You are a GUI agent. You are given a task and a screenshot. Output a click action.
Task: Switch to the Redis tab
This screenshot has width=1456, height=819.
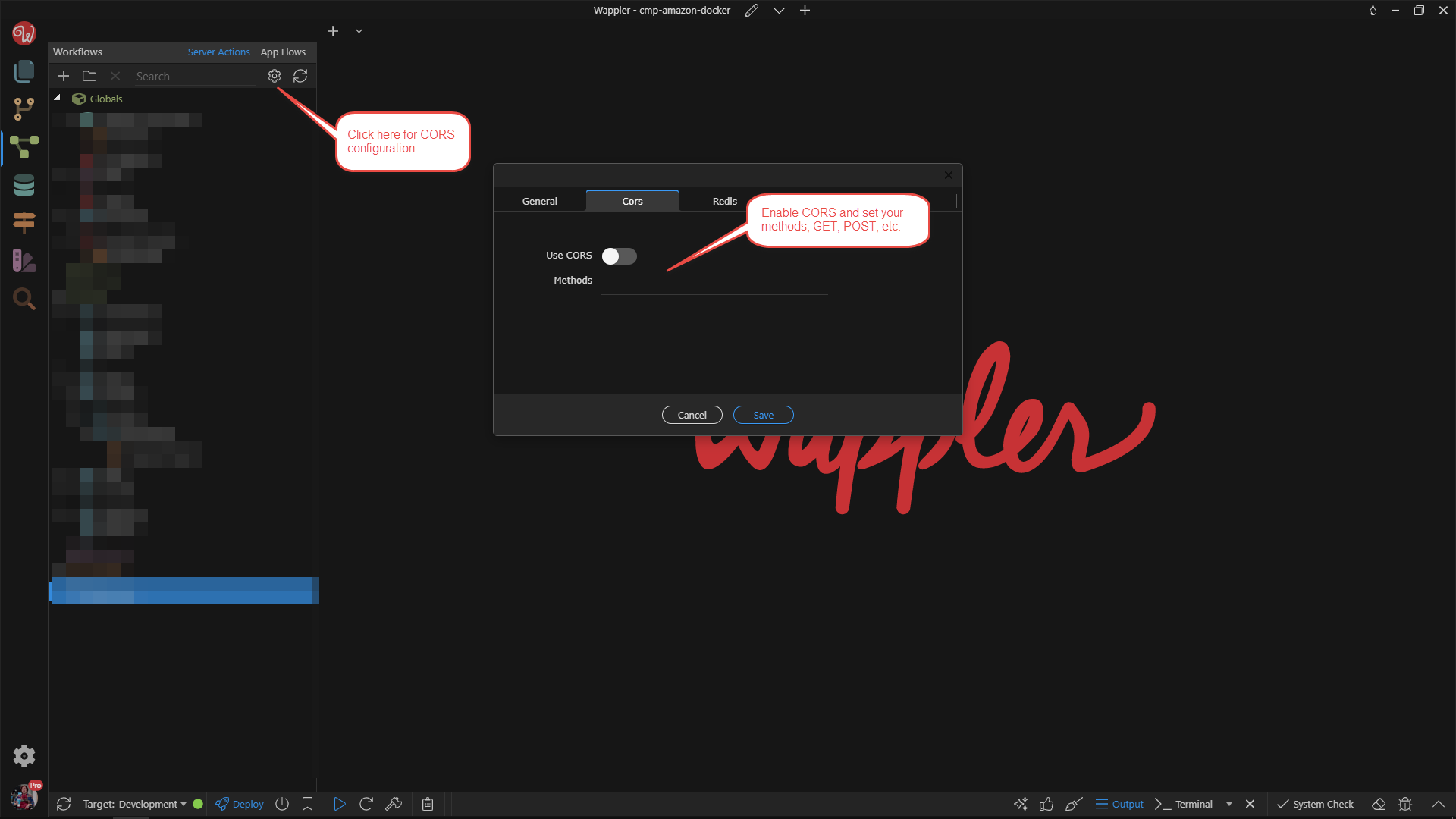tap(724, 201)
